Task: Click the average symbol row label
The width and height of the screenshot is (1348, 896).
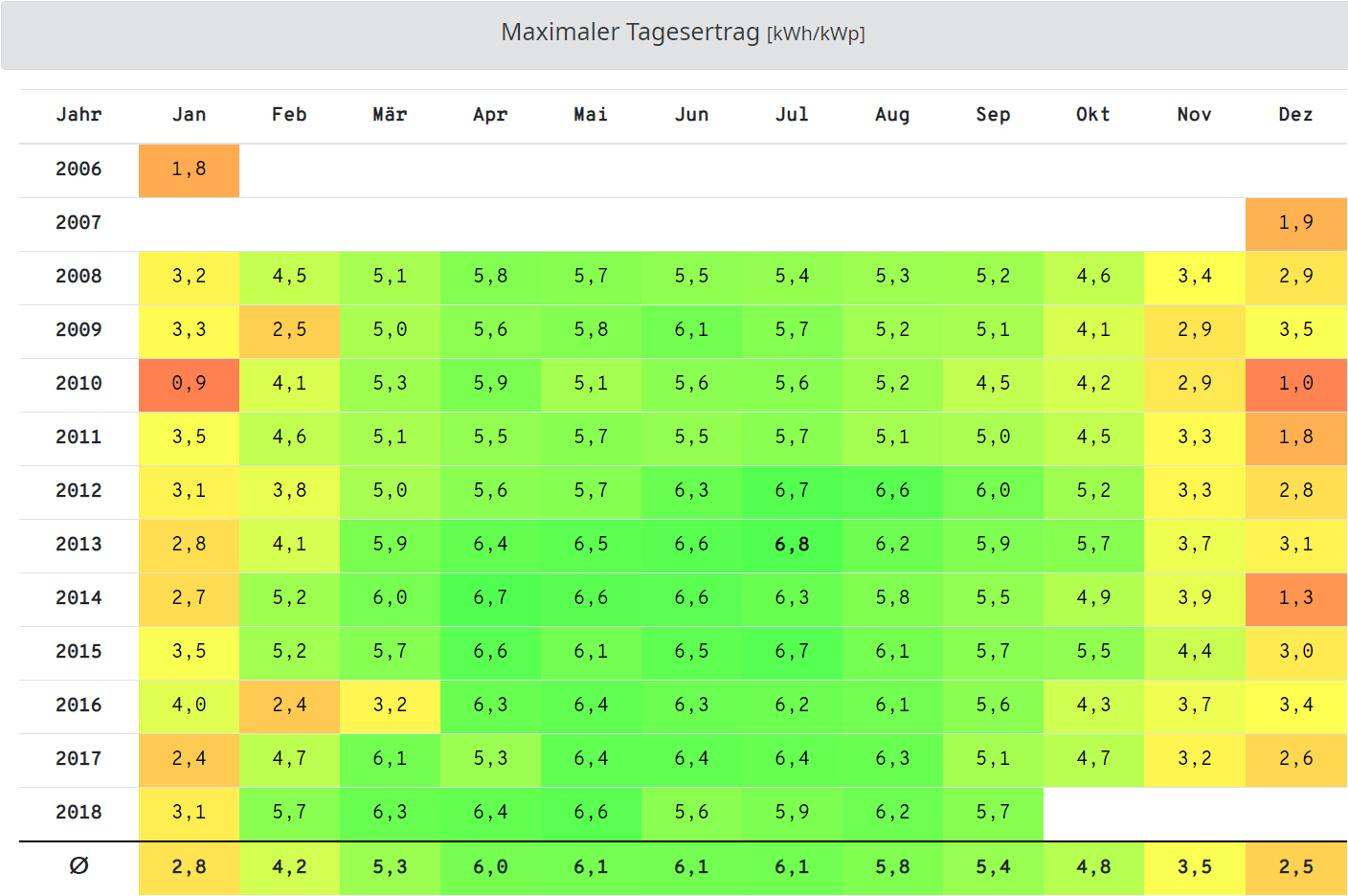Action: tap(79, 866)
